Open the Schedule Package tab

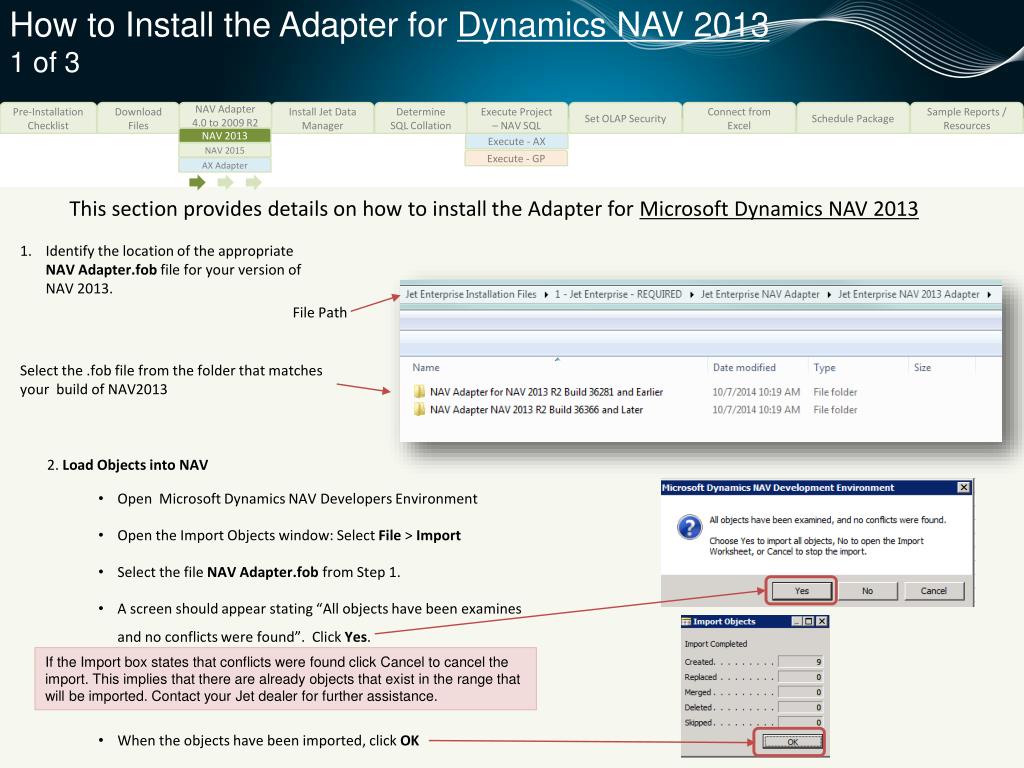[852, 118]
